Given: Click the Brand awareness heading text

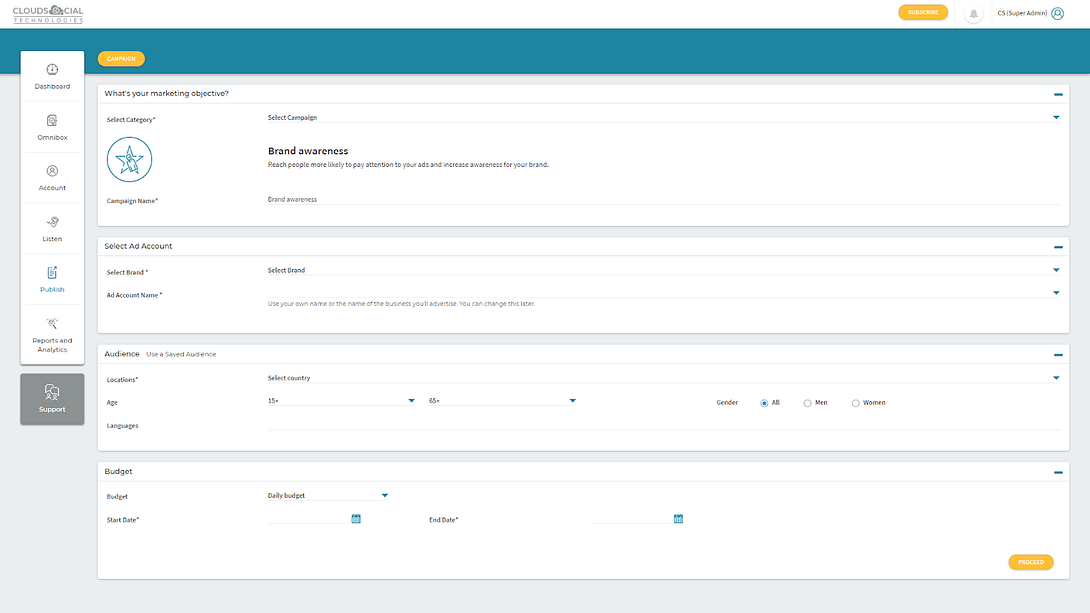Looking at the screenshot, I should click(x=308, y=151).
